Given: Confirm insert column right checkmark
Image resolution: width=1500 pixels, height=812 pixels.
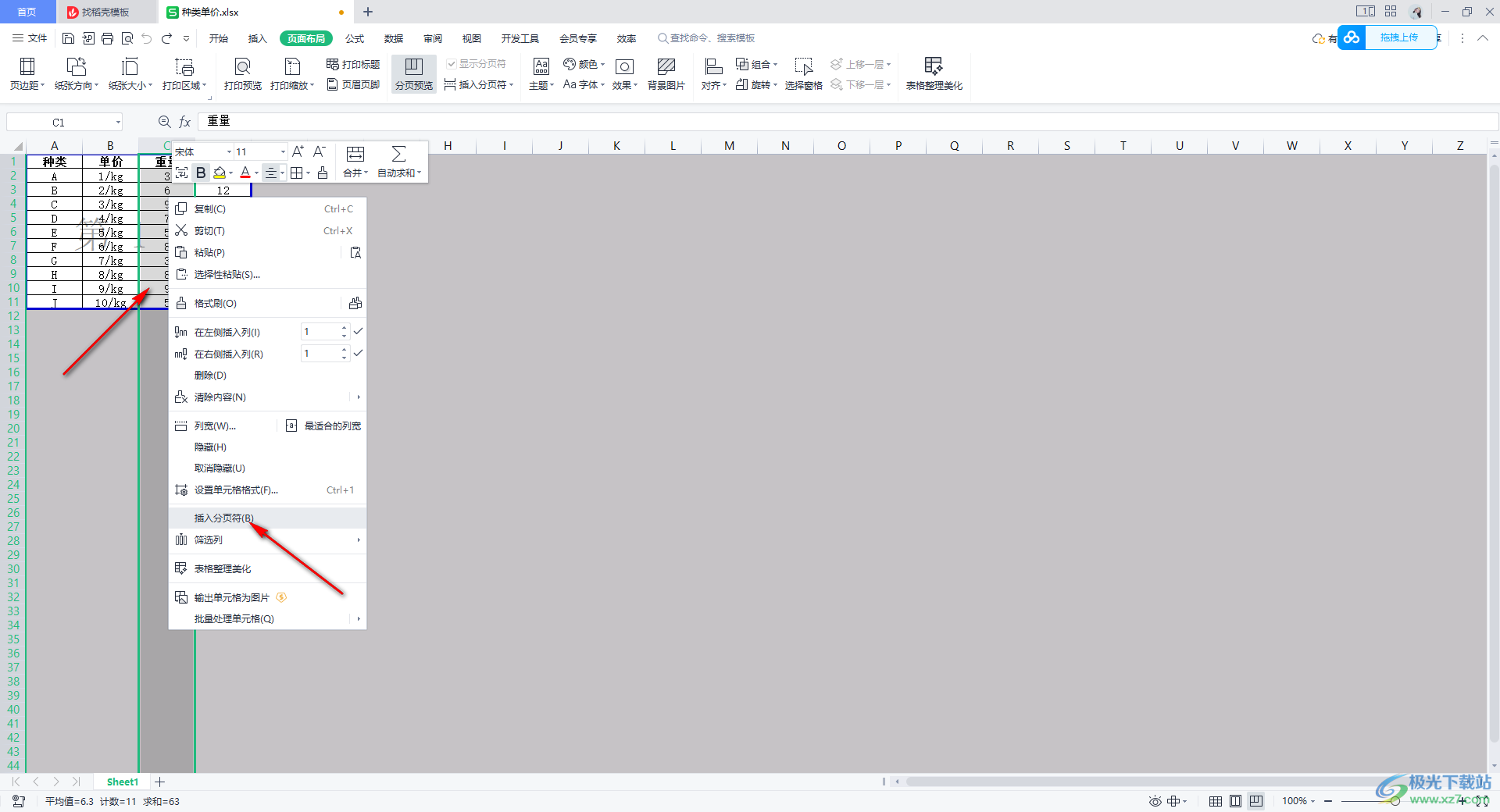Looking at the screenshot, I should (358, 354).
